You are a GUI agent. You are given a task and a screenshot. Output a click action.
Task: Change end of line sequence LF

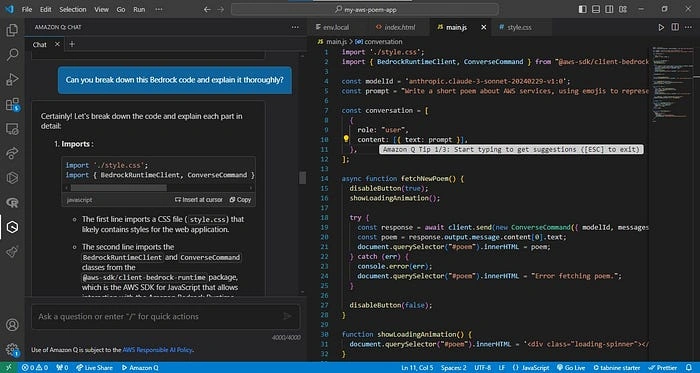(502, 368)
